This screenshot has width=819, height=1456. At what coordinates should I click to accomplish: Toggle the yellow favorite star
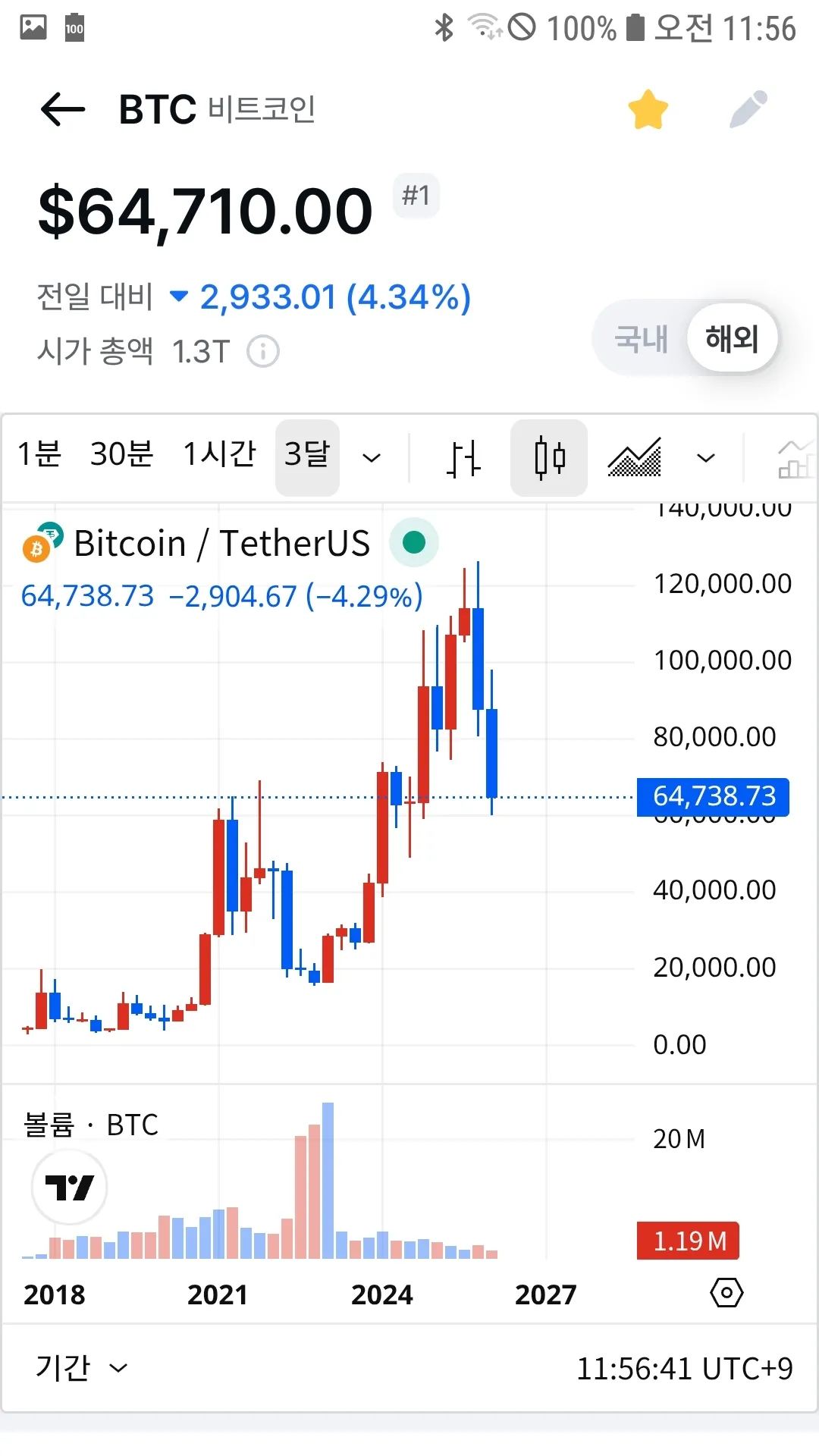[x=648, y=110]
